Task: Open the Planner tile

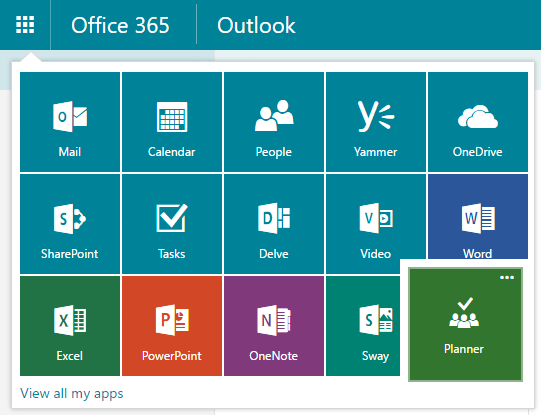Action: (465, 324)
